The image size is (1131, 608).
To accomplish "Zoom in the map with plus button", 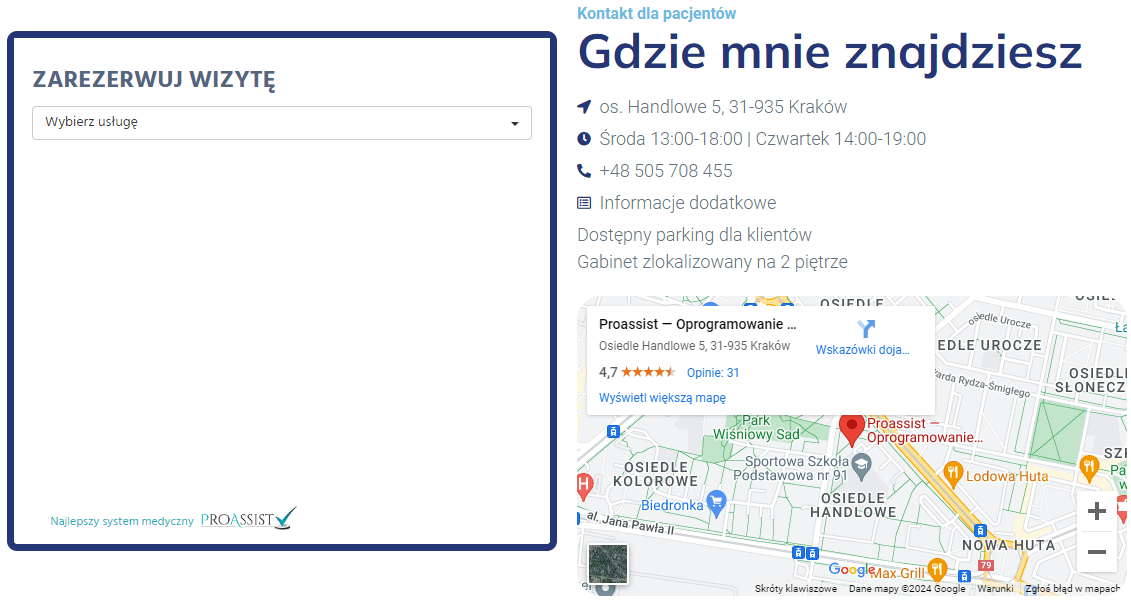I will pos(1096,511).
